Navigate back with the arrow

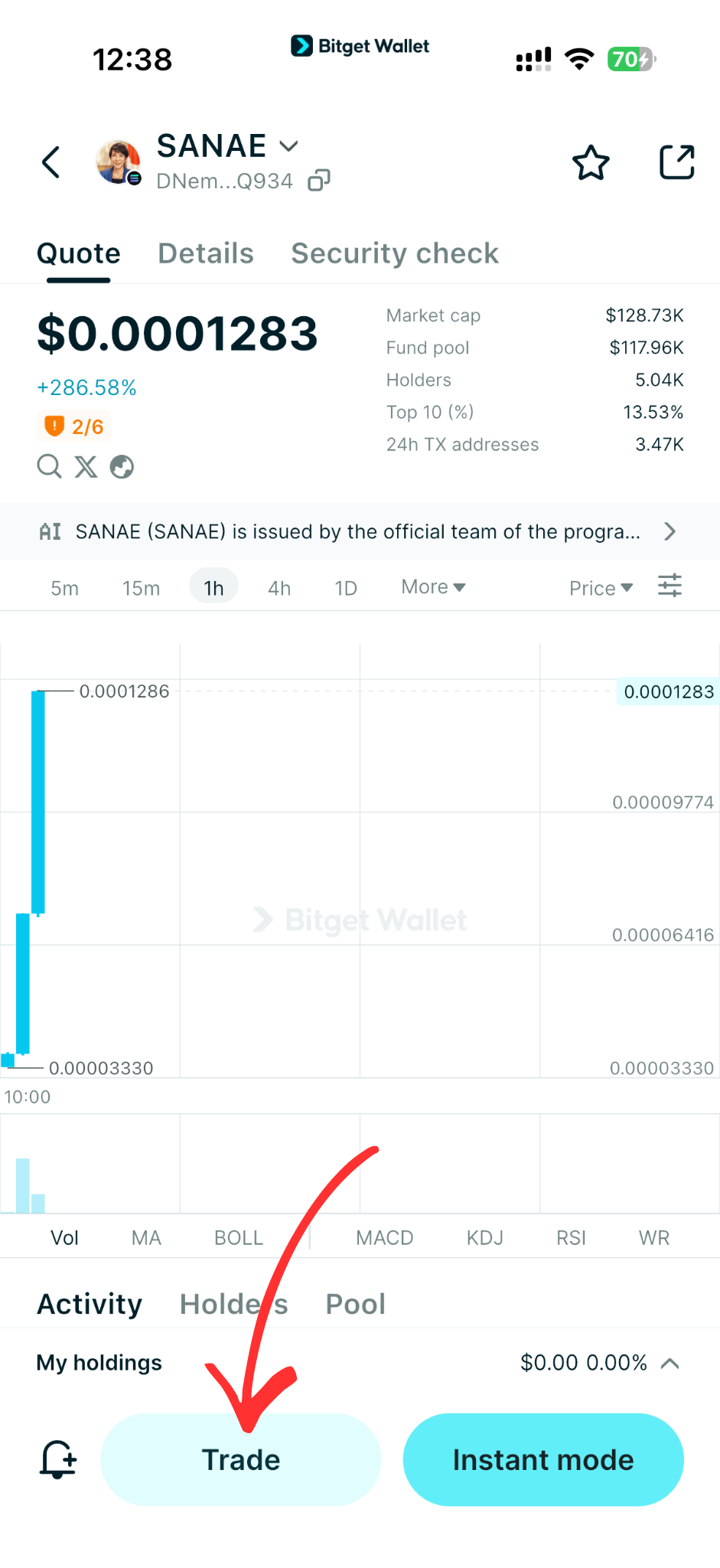point(50,162)
